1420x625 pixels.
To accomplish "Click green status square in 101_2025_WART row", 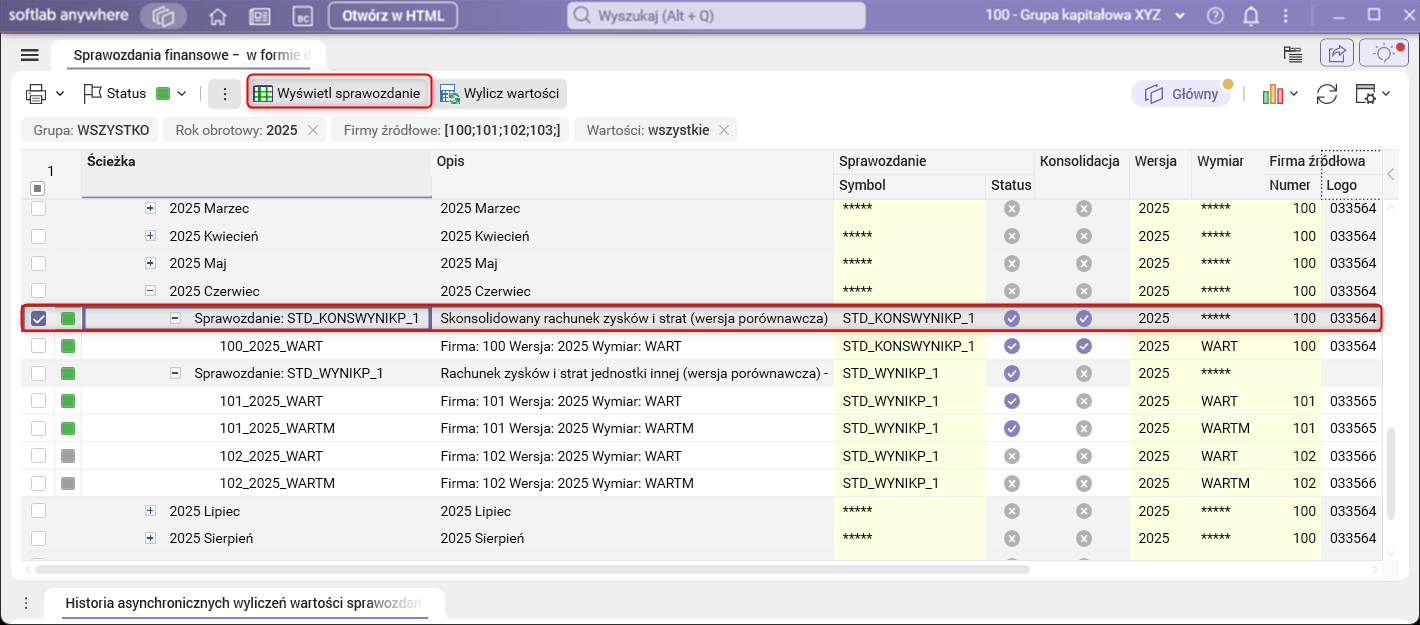I will point(68,401).
